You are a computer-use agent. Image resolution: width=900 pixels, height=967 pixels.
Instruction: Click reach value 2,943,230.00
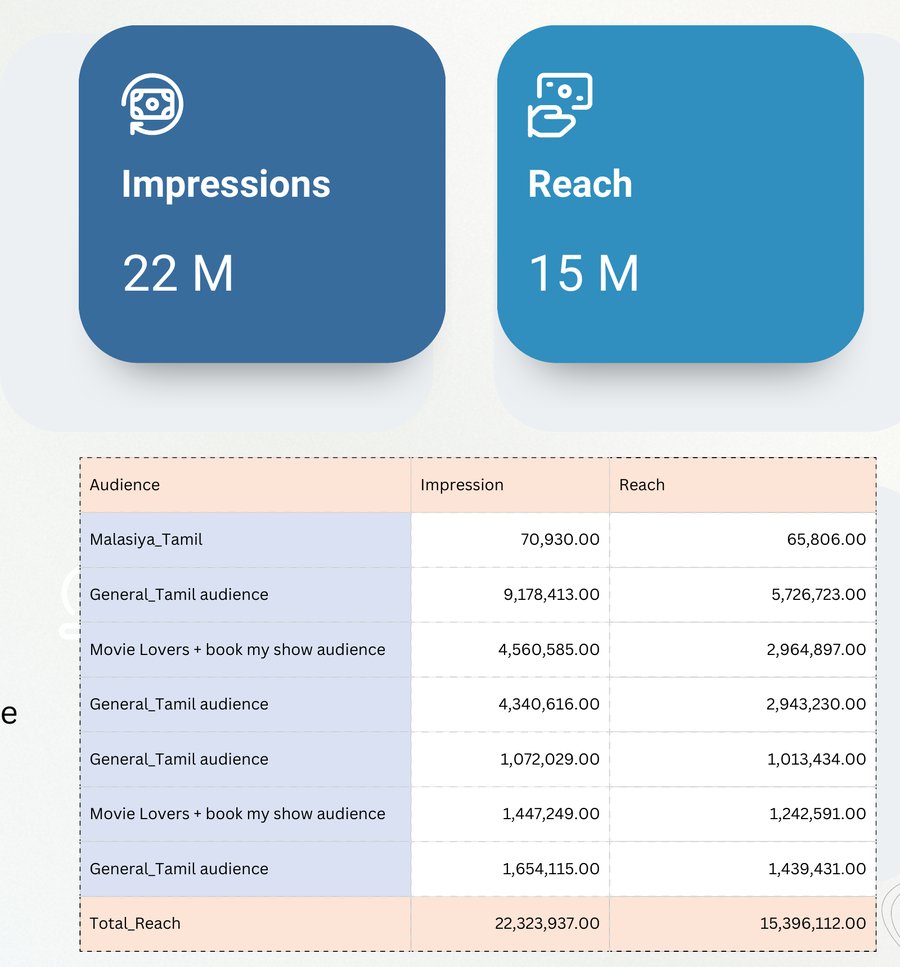(816, 704)
